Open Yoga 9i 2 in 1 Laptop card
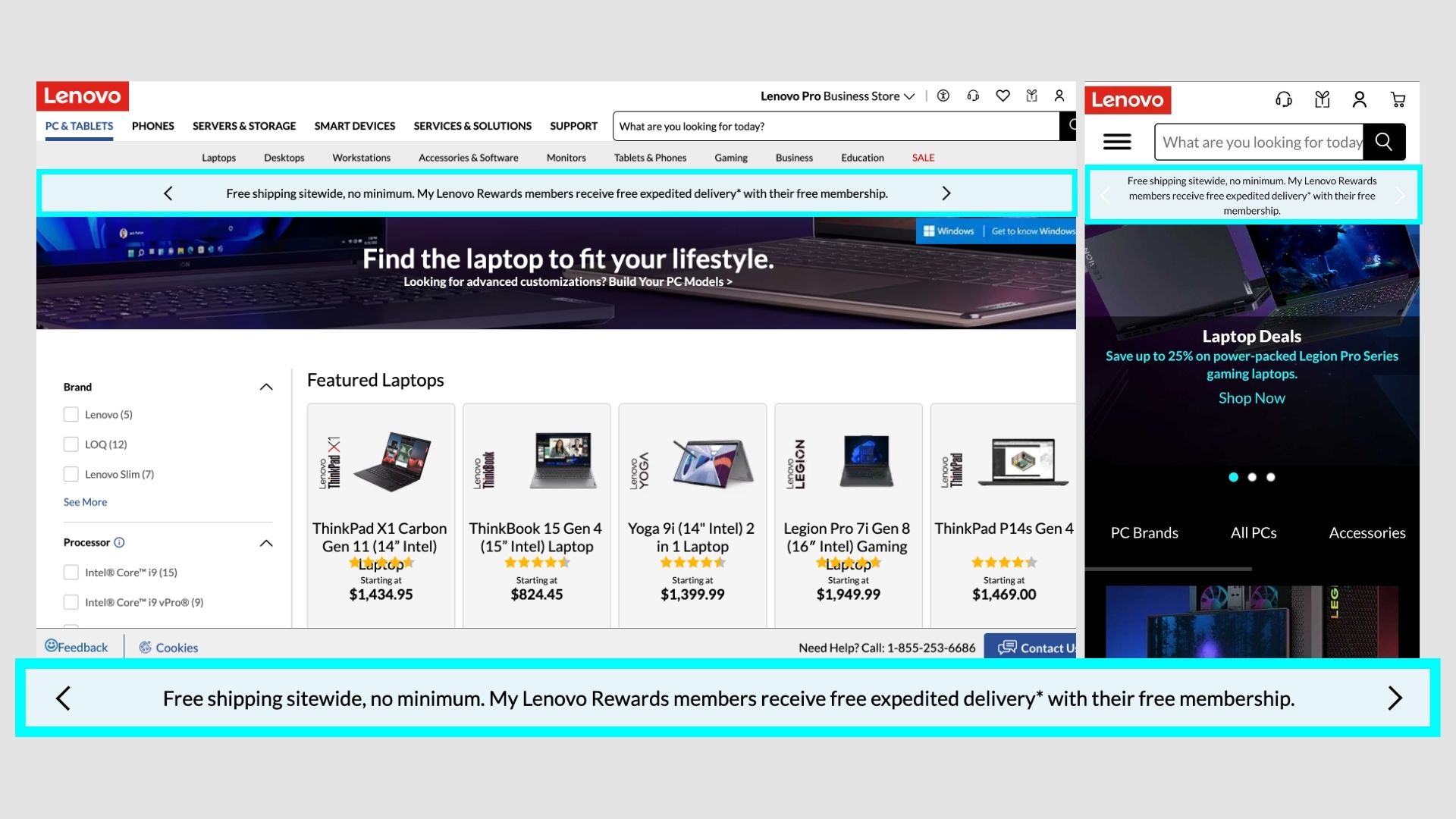 (692, 516)
